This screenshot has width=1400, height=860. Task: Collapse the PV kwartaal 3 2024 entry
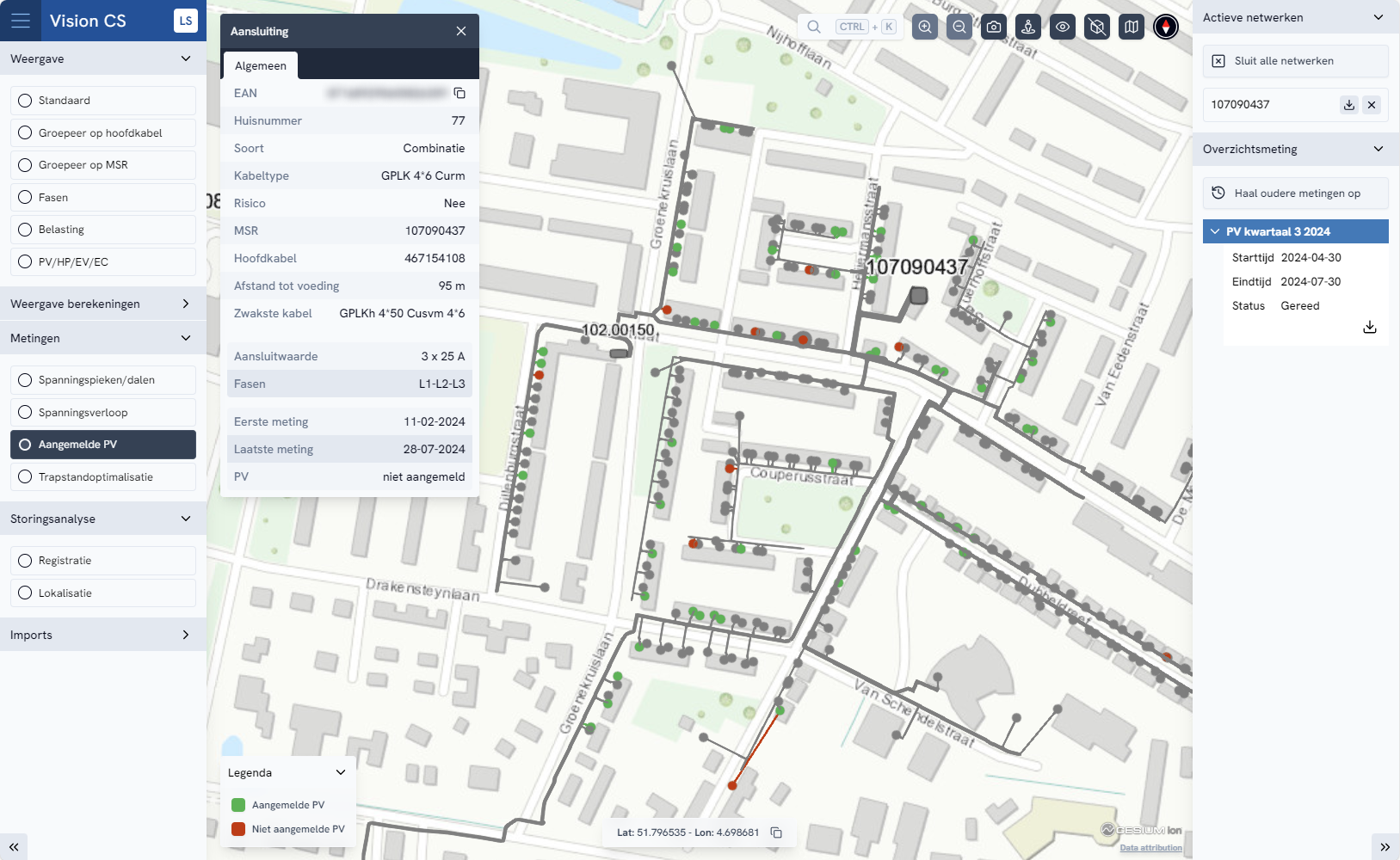[1215, 231]
